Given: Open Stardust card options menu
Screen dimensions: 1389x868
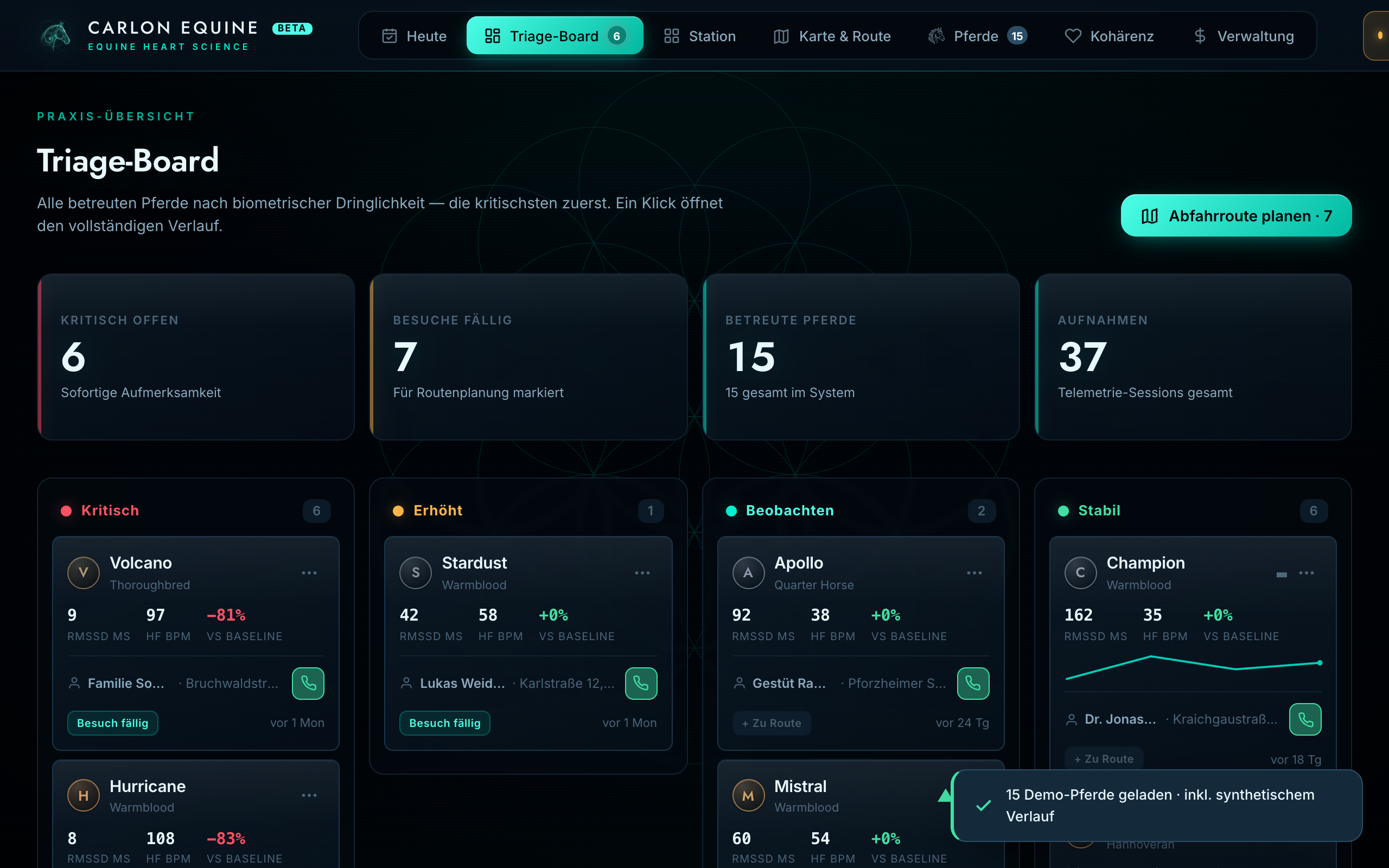Looking at the screenshot, I should click(642, 573).
